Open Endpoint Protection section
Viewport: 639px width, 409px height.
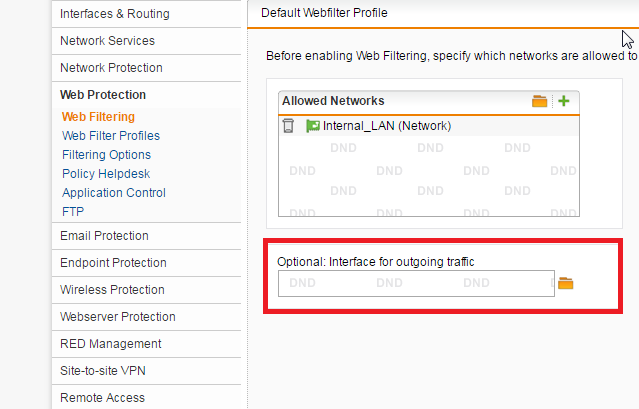(x=146, y=263)
